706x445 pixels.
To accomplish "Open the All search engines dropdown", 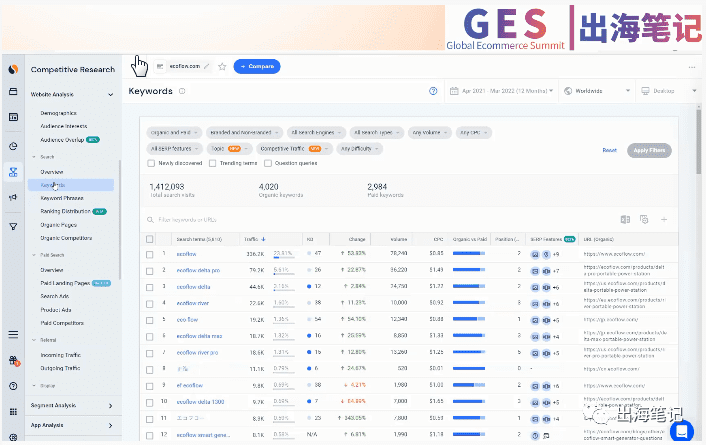I will pos(316,132).
